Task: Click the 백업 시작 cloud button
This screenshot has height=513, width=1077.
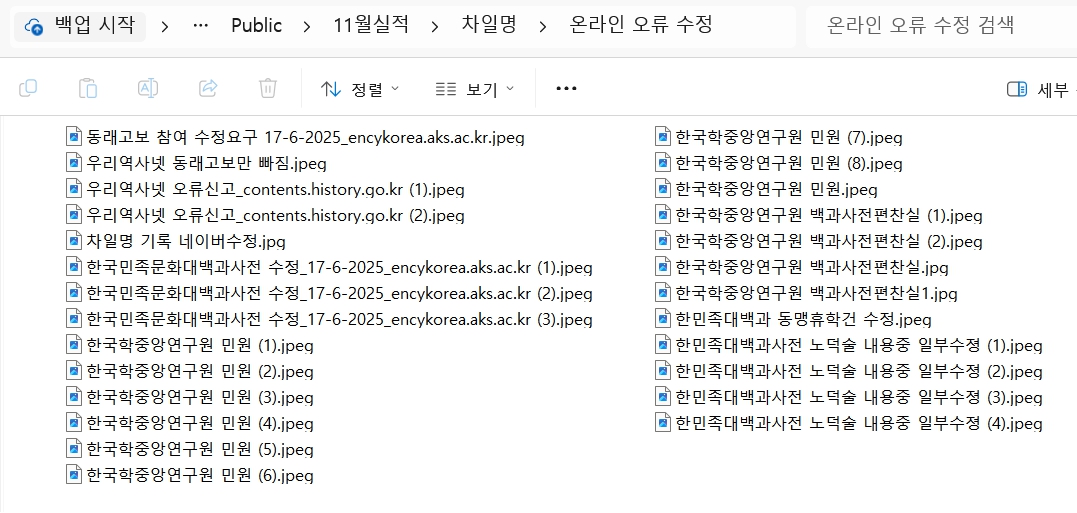Action: [80, 26]
